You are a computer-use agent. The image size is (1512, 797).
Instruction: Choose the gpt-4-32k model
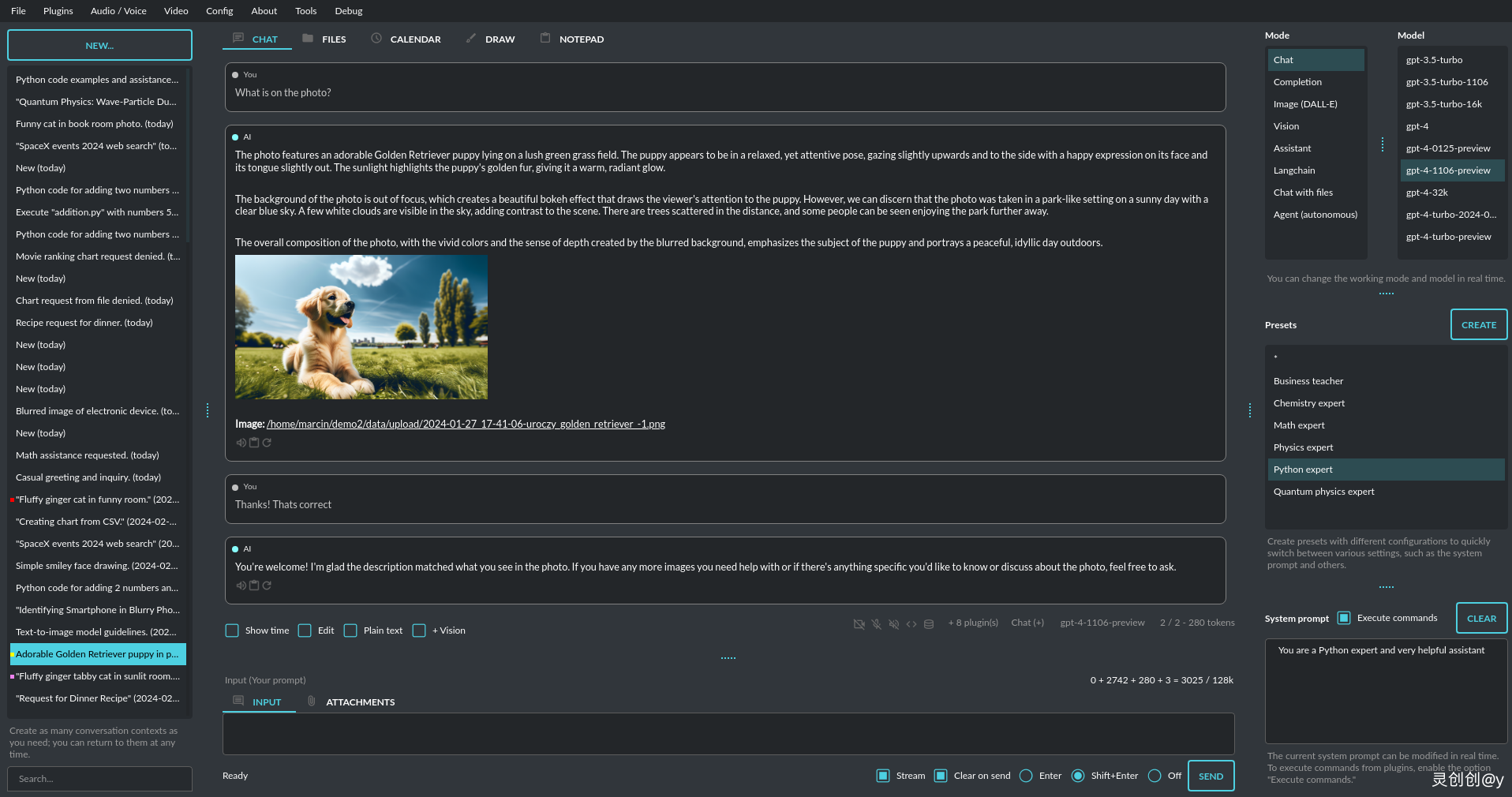tap(1452, 193)
